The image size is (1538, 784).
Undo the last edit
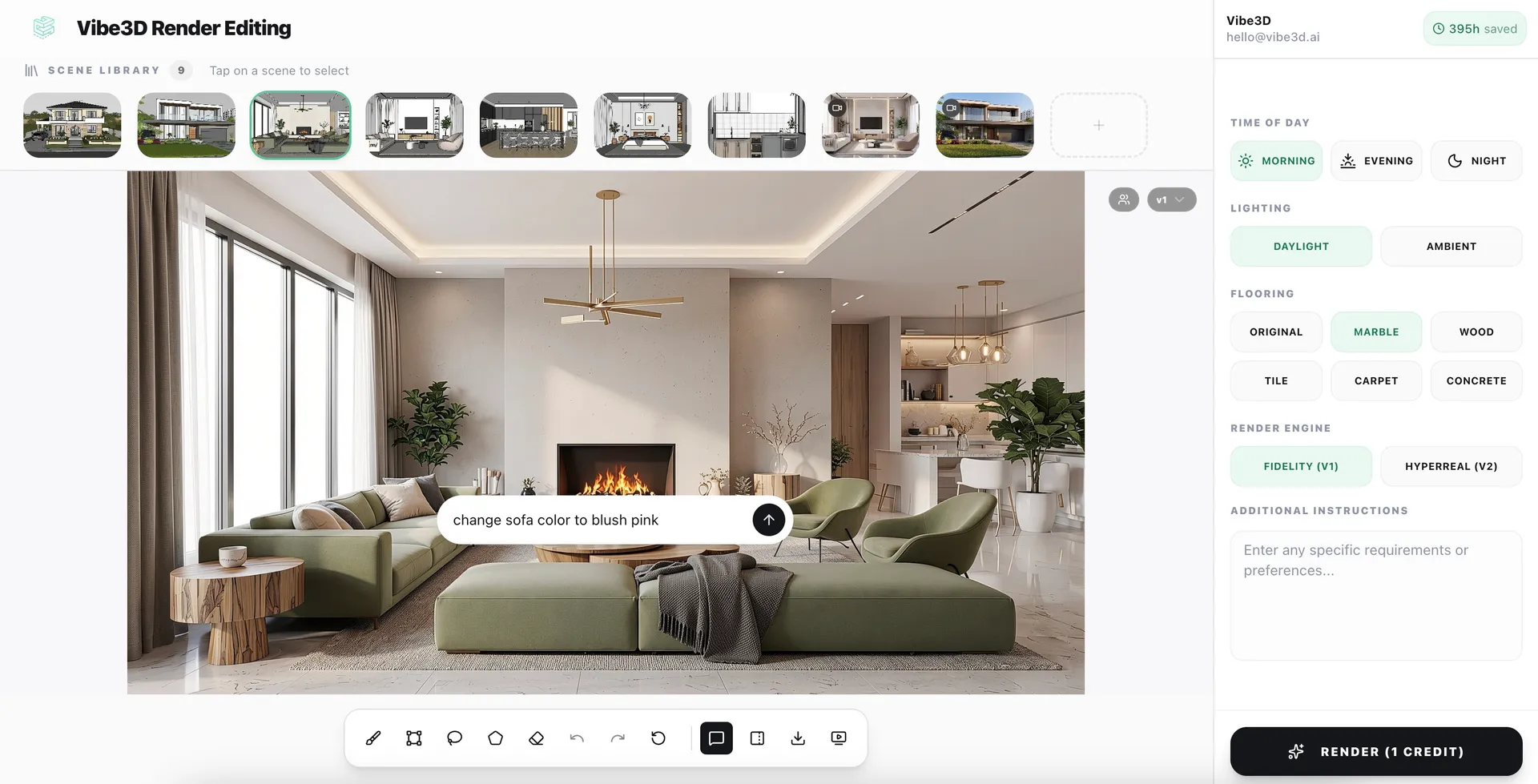point(577,738)
